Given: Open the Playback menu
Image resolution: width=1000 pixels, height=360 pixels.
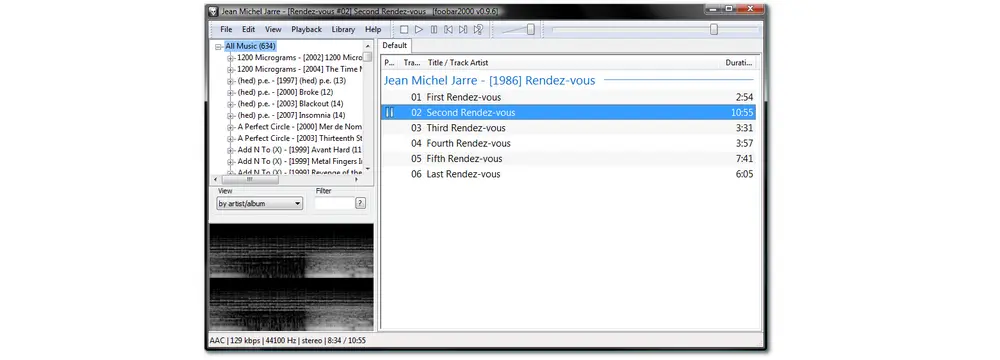Looking at the screenshot, I should tap(307, 29).
